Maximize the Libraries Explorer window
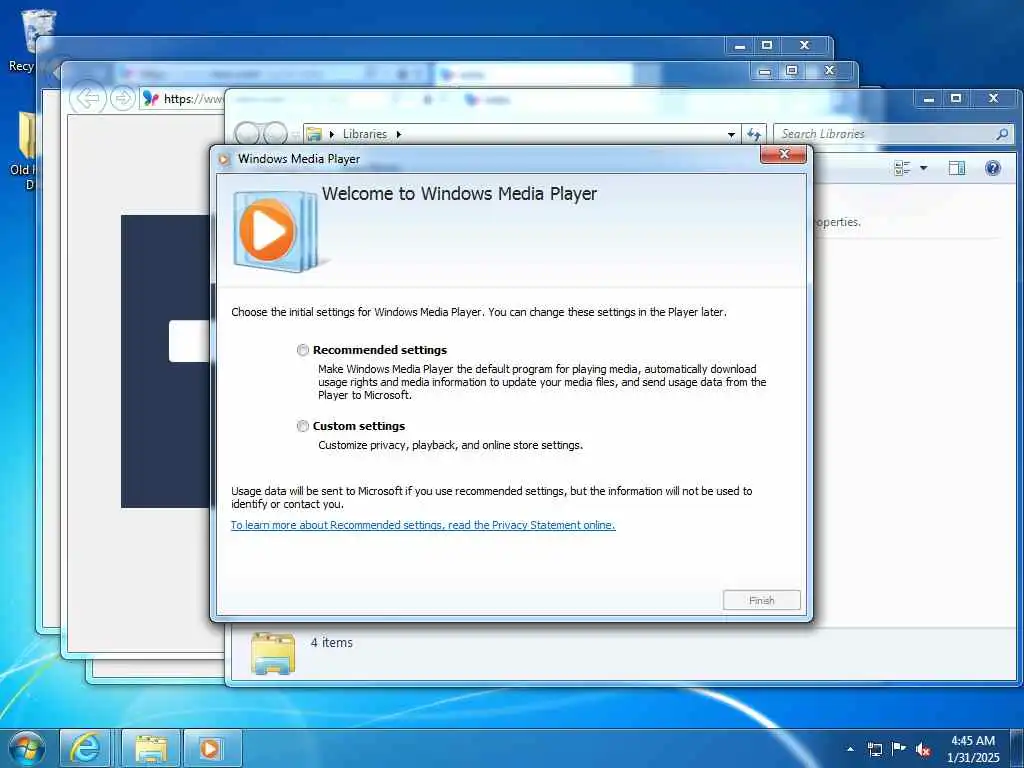The image size is (1024, 768). pyautogui.click(x=956, y=99)
